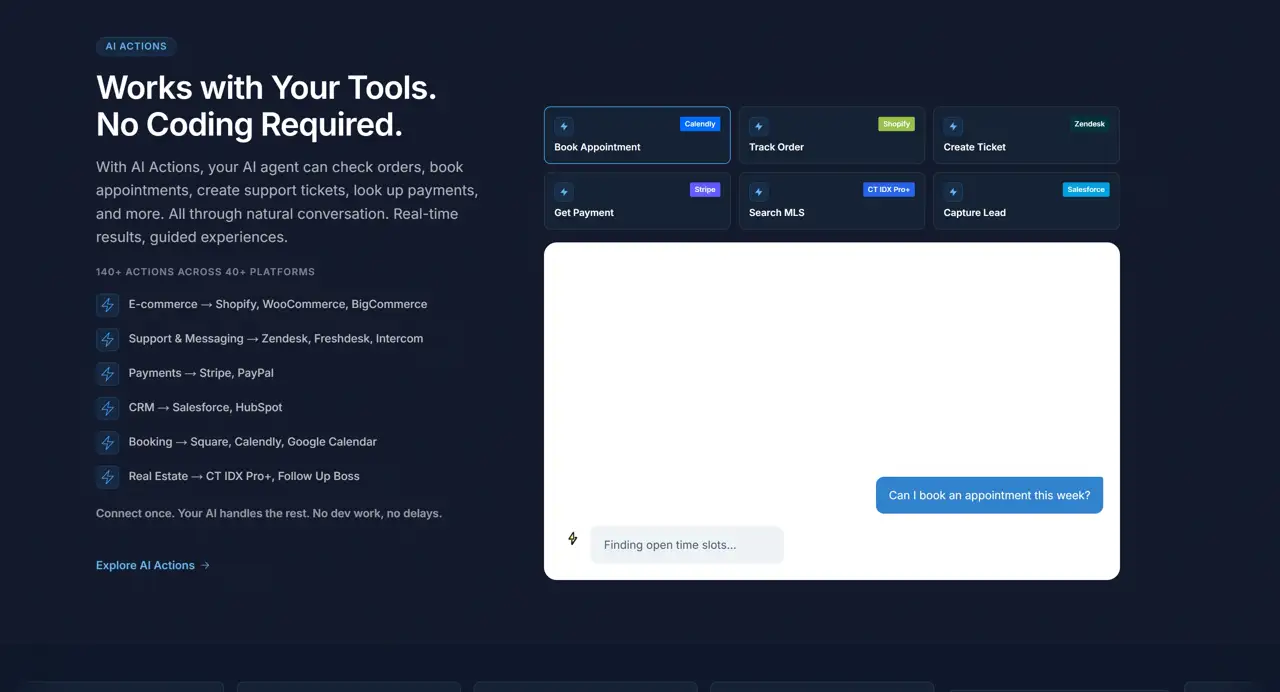Click the Real Estate row lightning icon
This screenshot has height=692, width=1280.
[x=108, y=477]
